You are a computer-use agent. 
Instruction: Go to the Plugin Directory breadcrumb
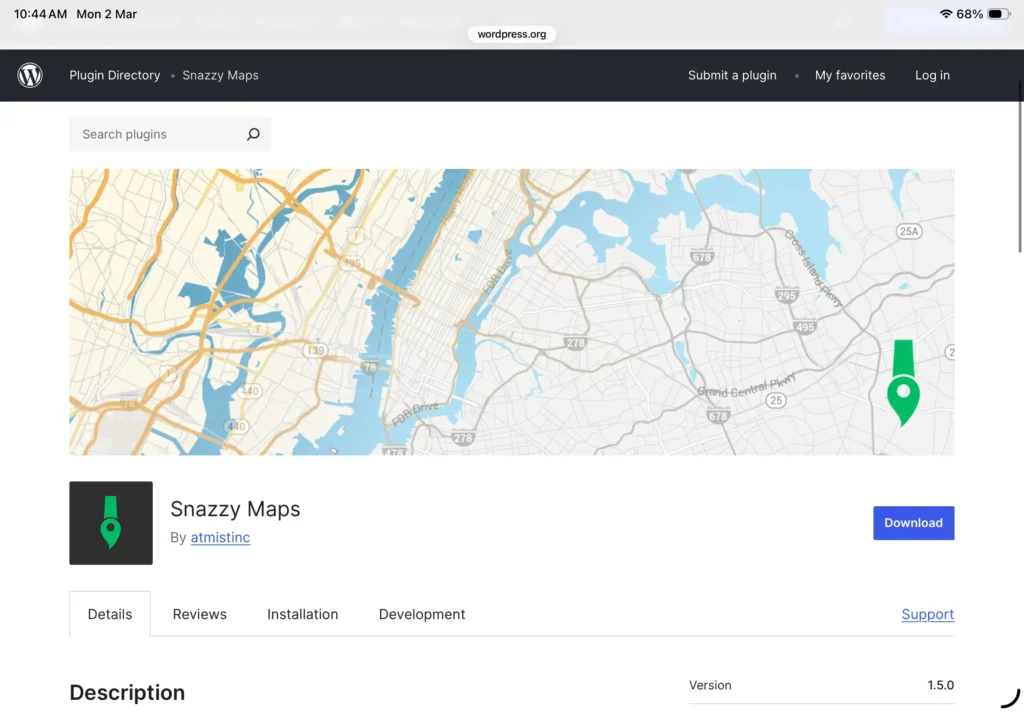click(x=114, y=75)
